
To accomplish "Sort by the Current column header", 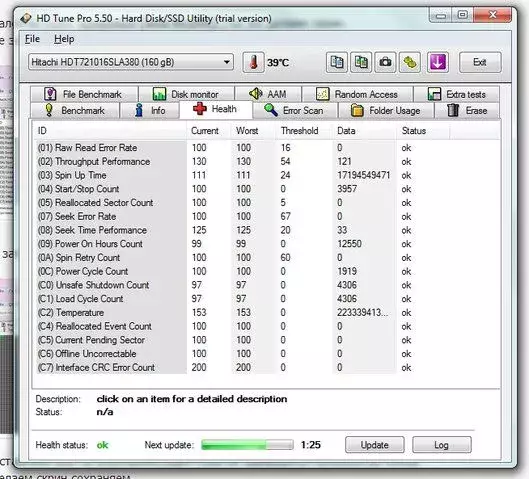I will (x=208, y=131).
